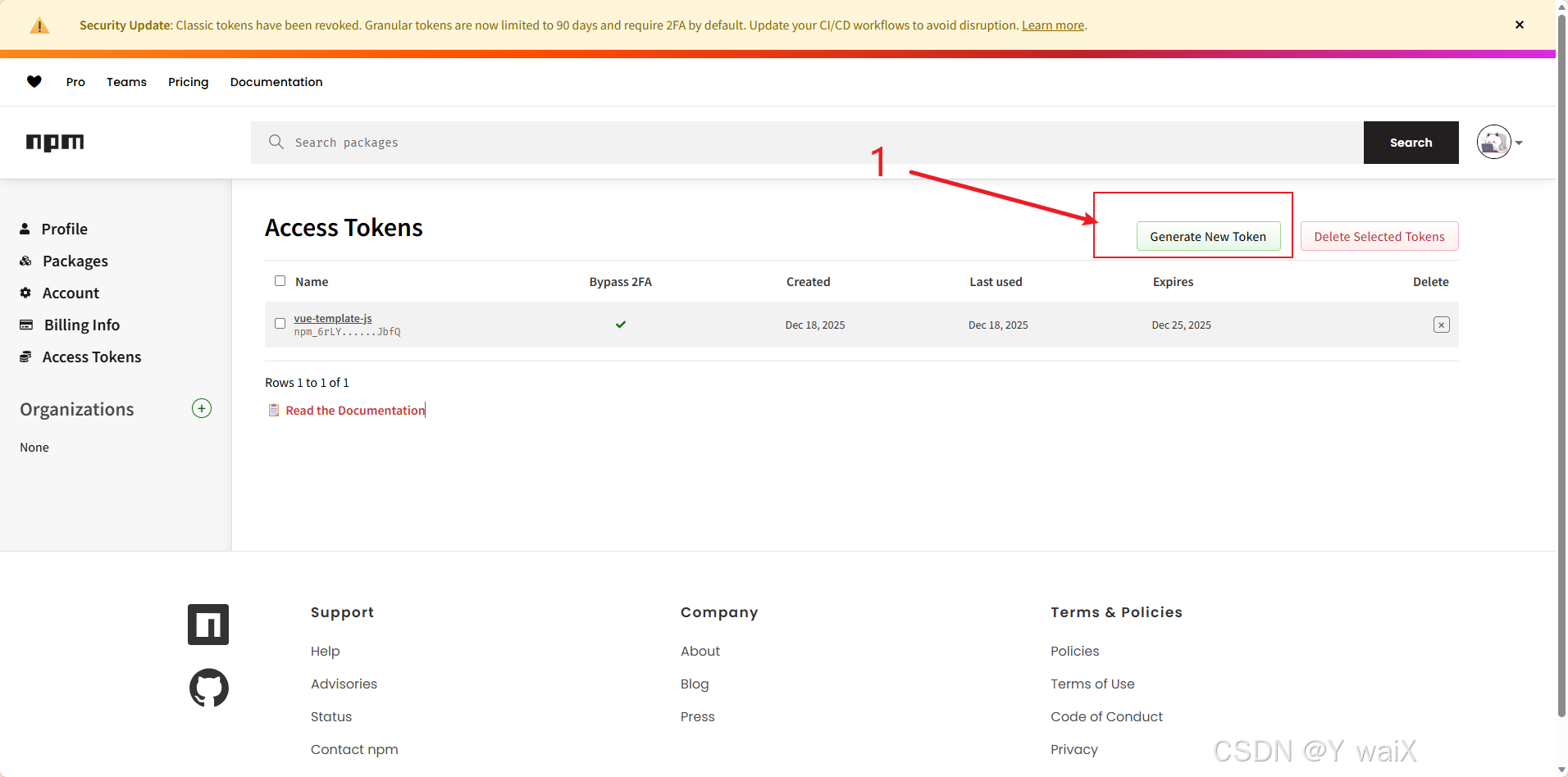Viewport: 1568px width, 777px height.
Task: Click the Profile person icon
Action: pyautogui.click(x=25, y=229)
